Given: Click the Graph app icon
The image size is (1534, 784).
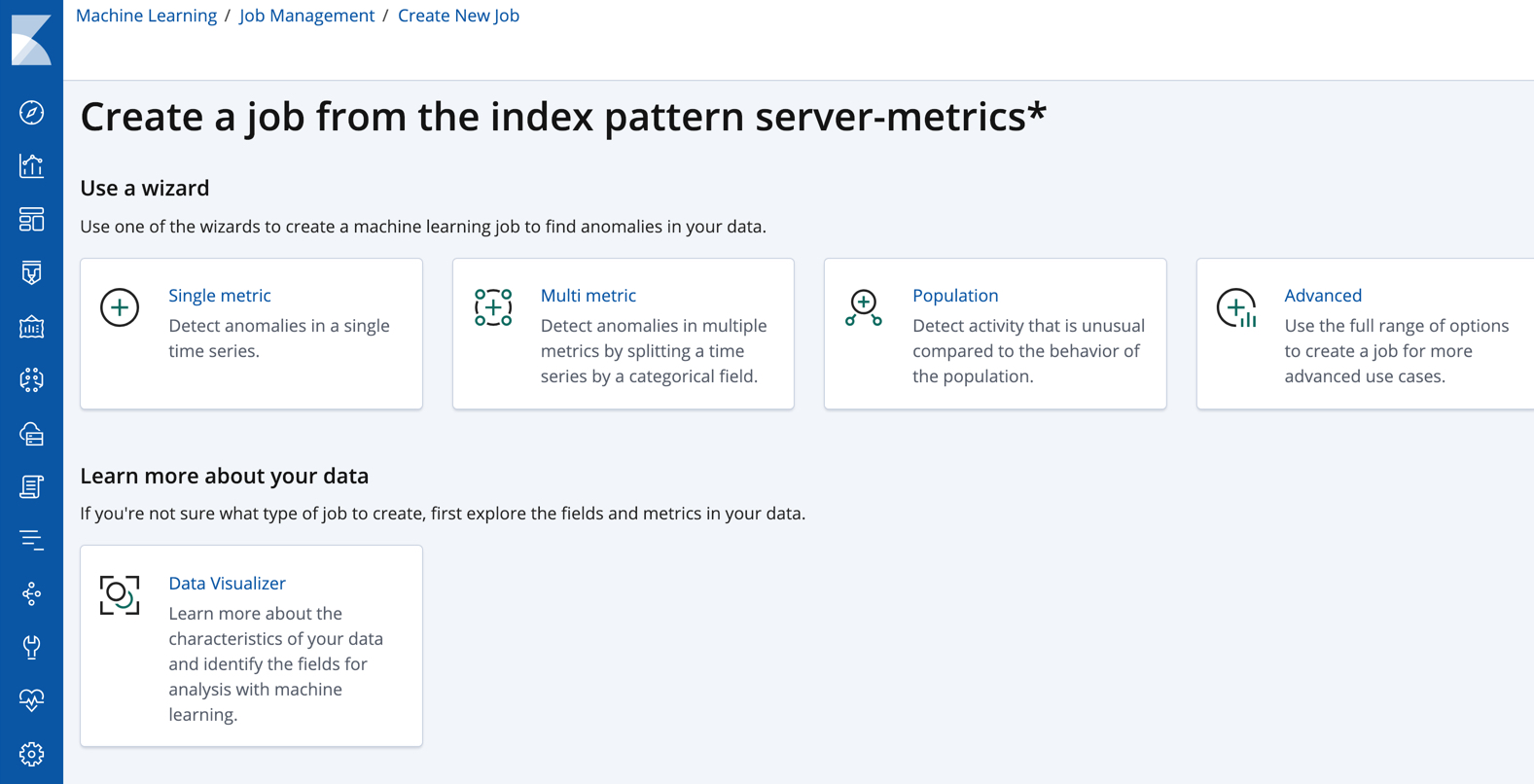Looking at the screenshot, I should click(32, 593).
